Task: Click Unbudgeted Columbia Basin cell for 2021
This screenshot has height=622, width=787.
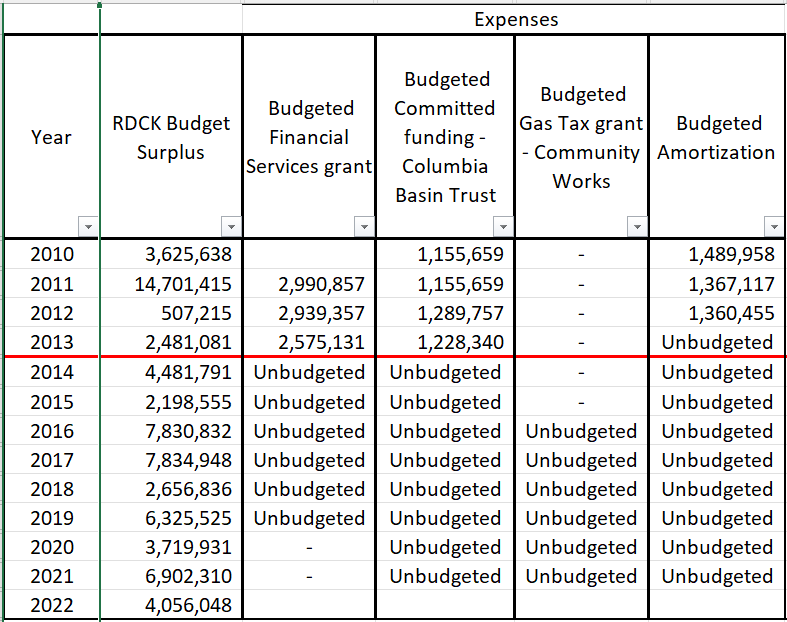Action: 445,576
